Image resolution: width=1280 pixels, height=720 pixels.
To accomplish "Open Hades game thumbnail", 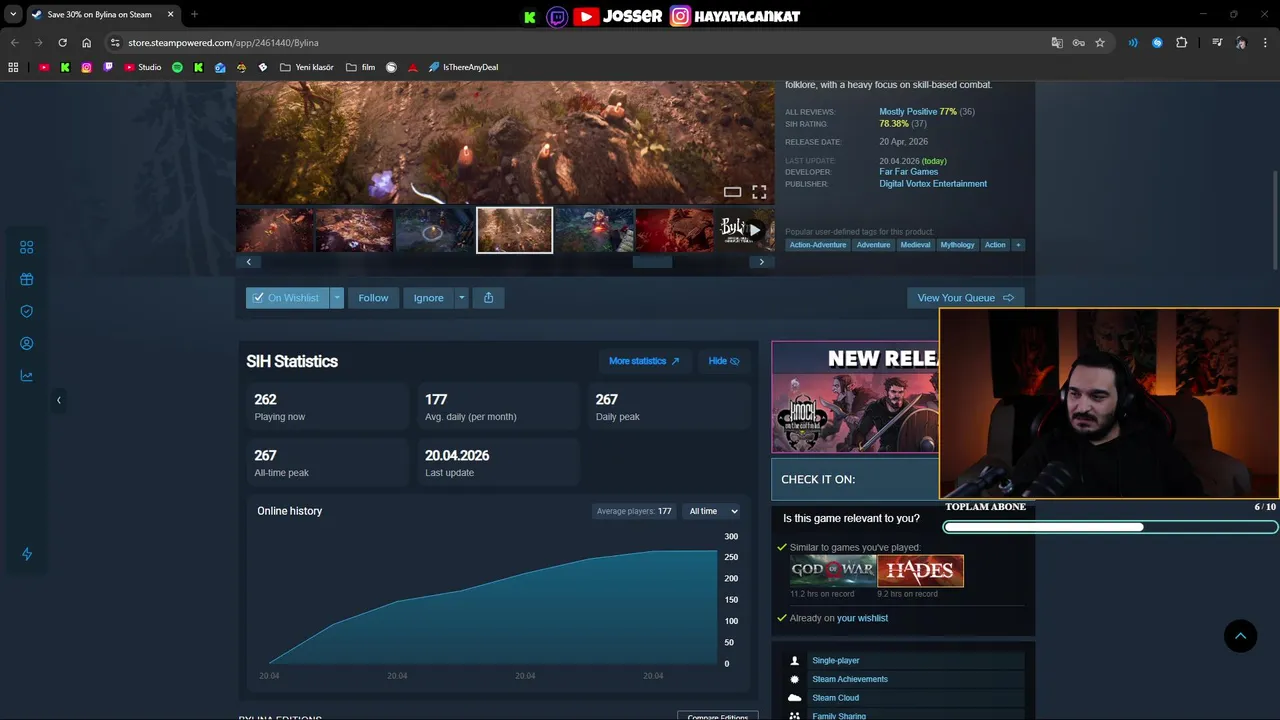I will pyautogui.click(x=921, y=571).
